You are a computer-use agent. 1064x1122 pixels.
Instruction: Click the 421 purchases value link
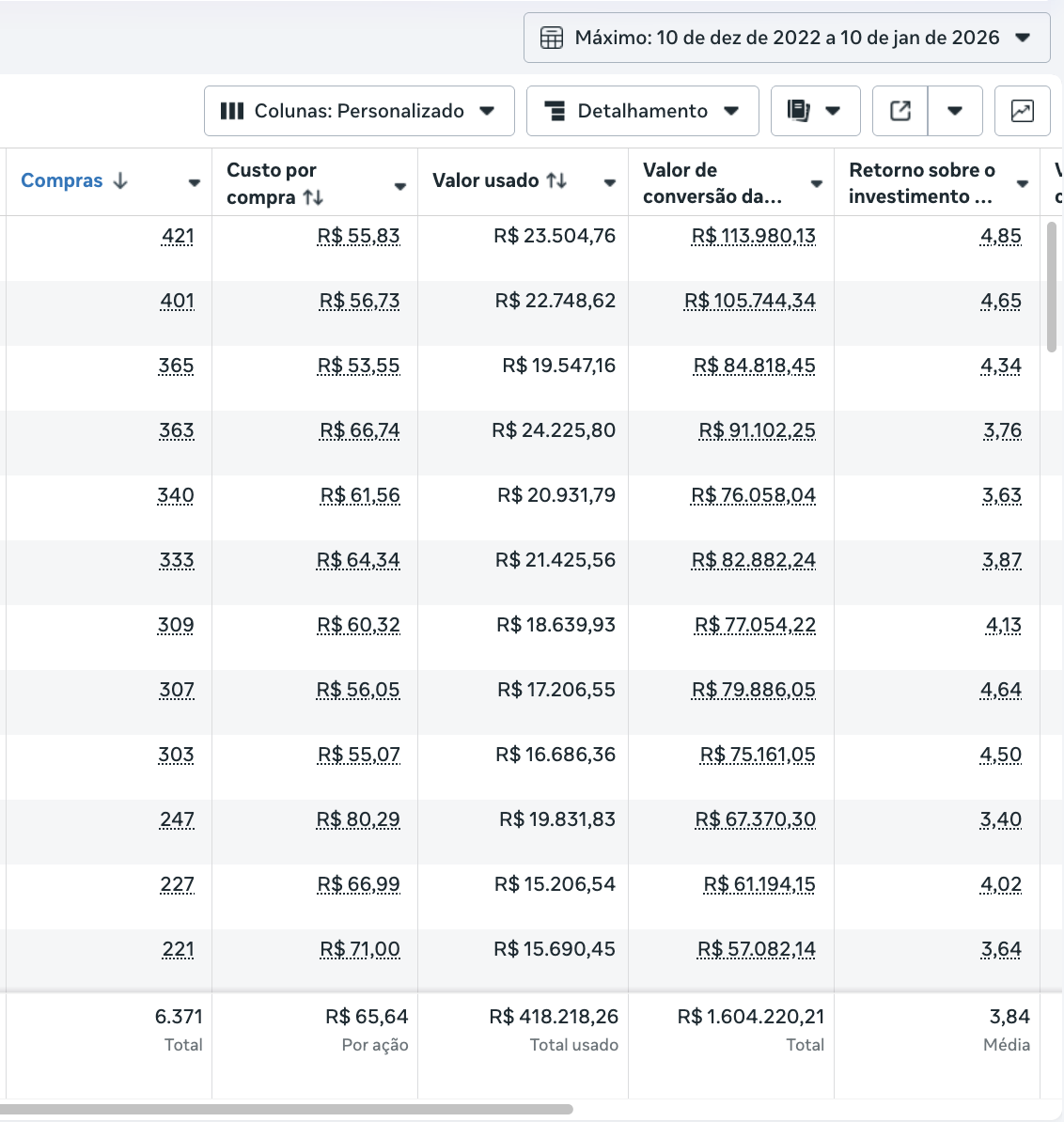point(178,236)
